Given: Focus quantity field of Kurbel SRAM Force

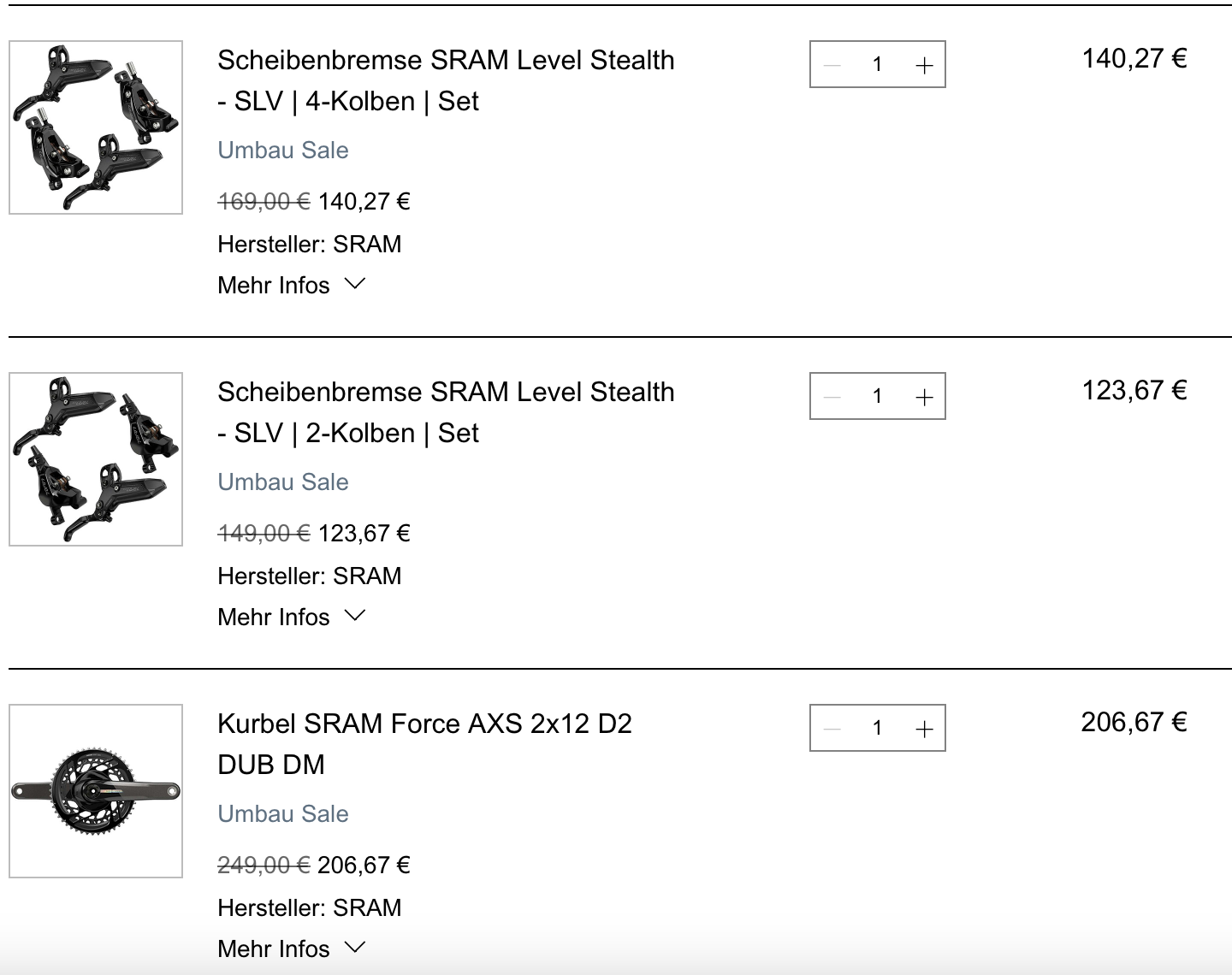Looking at the screenshot, I should (x=877, y=729).
